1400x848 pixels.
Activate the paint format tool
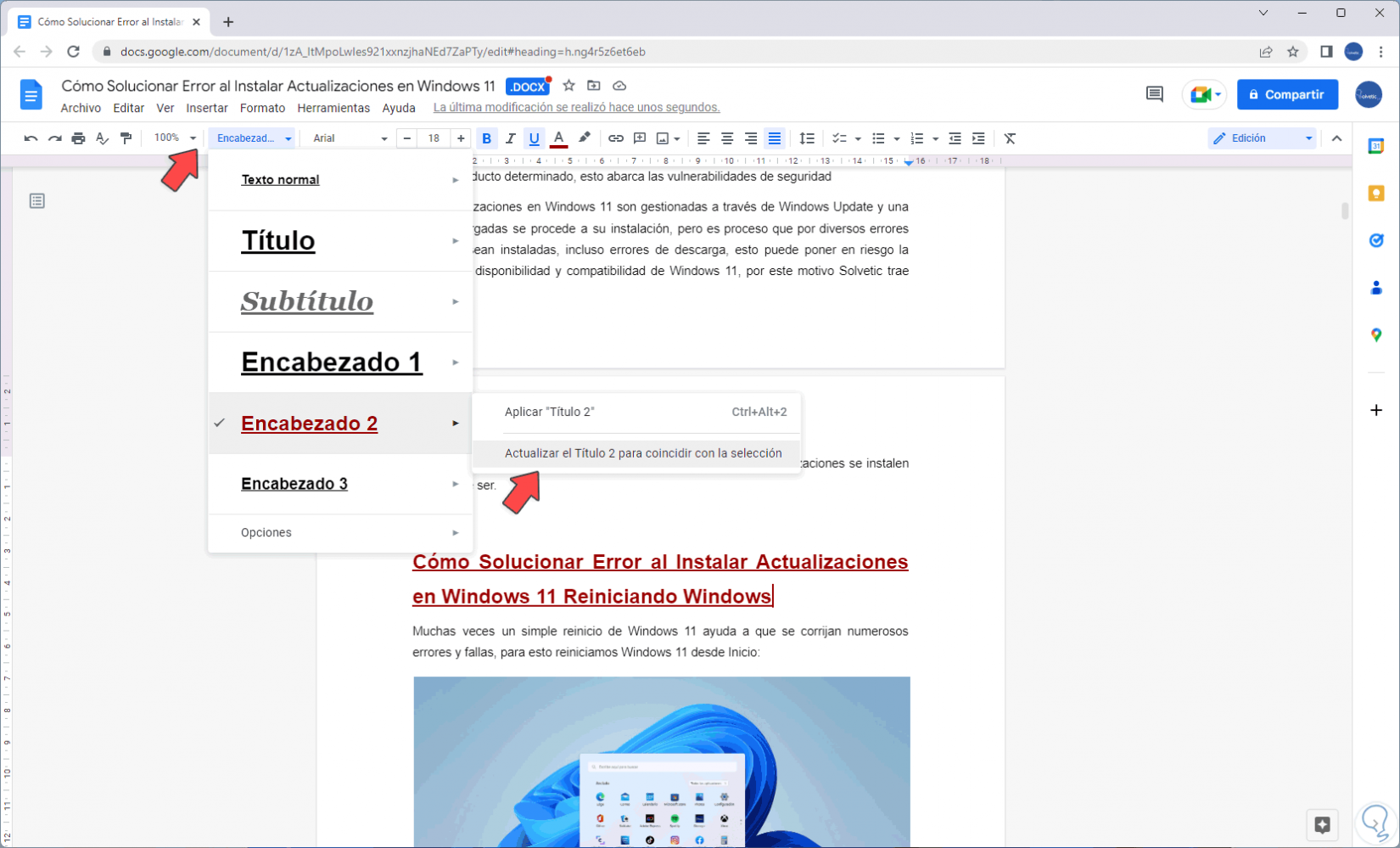click(126, 138)
